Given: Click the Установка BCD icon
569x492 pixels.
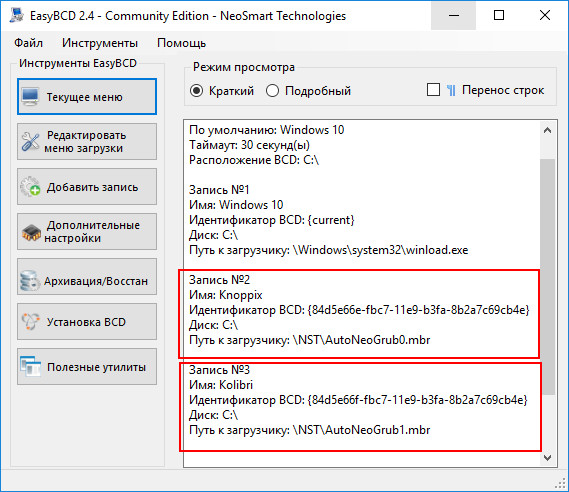Looking at the screenshot, I should tap(30, 321).
